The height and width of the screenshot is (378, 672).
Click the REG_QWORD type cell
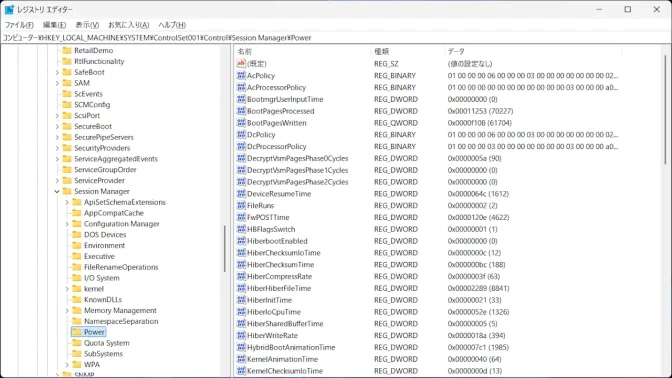click(396, 123)
